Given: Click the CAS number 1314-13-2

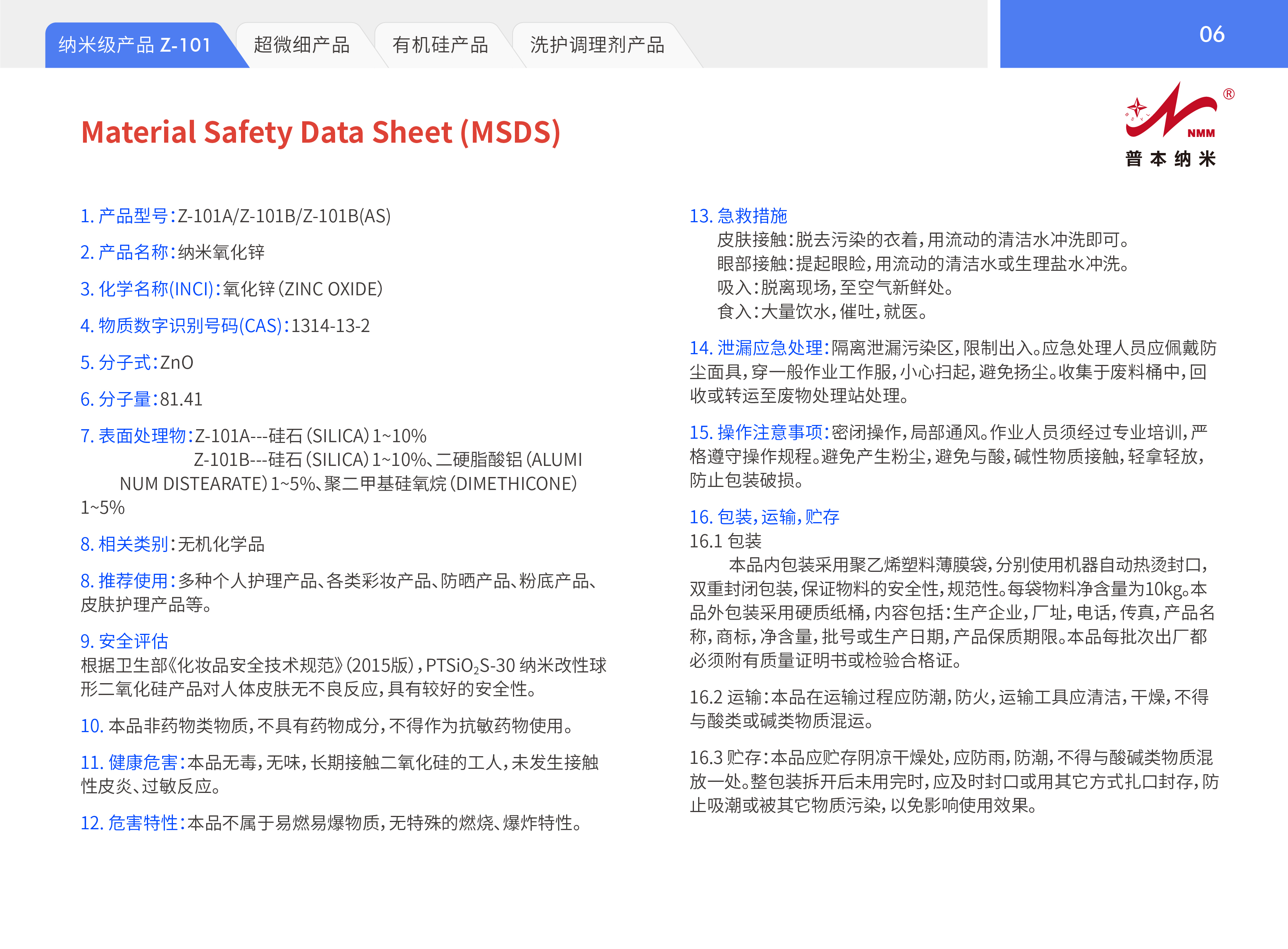Looking at the screenshot, I should tap(331, 326).
